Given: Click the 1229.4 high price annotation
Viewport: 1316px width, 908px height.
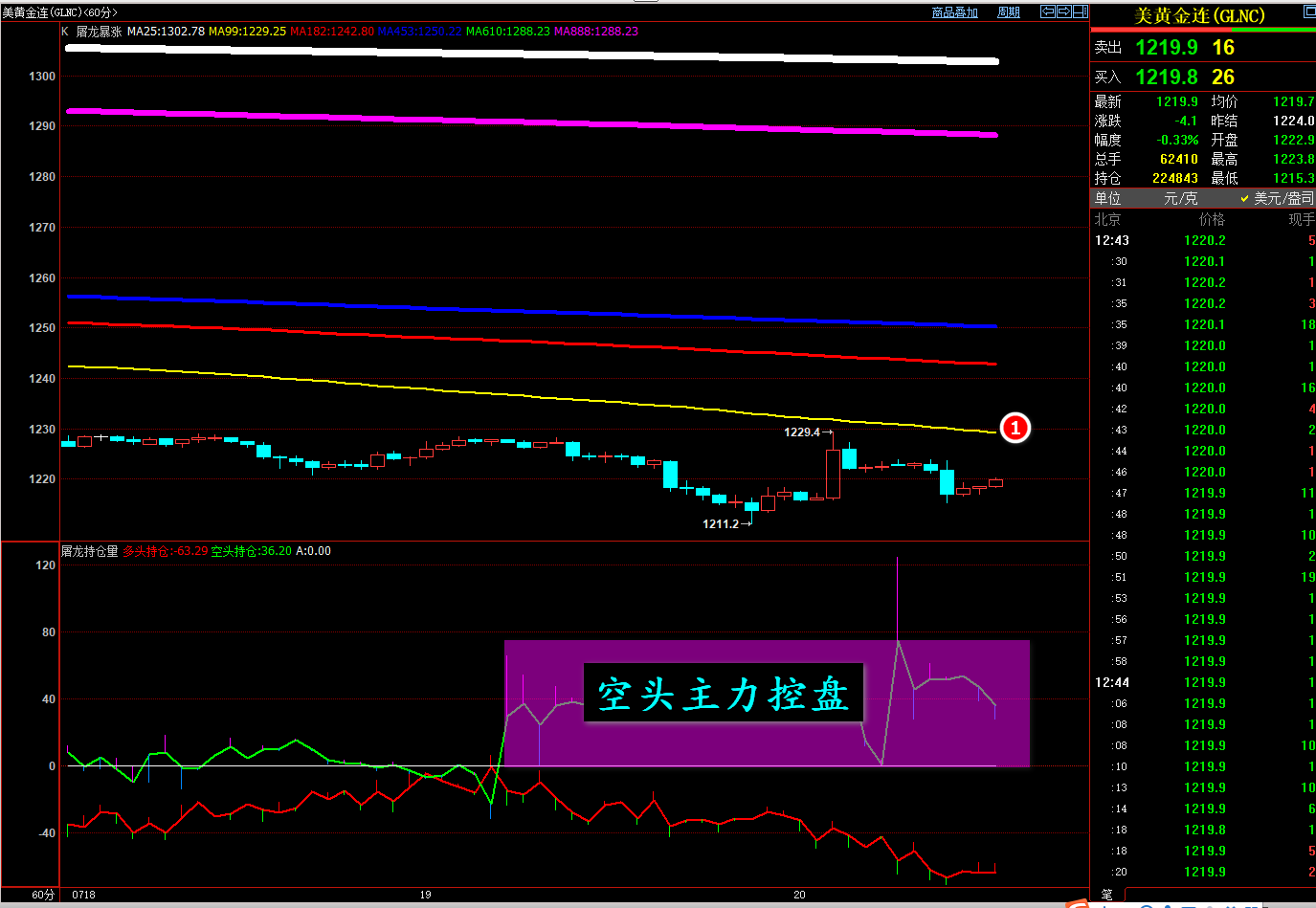Looking at the screenshot, I should 802,432.
